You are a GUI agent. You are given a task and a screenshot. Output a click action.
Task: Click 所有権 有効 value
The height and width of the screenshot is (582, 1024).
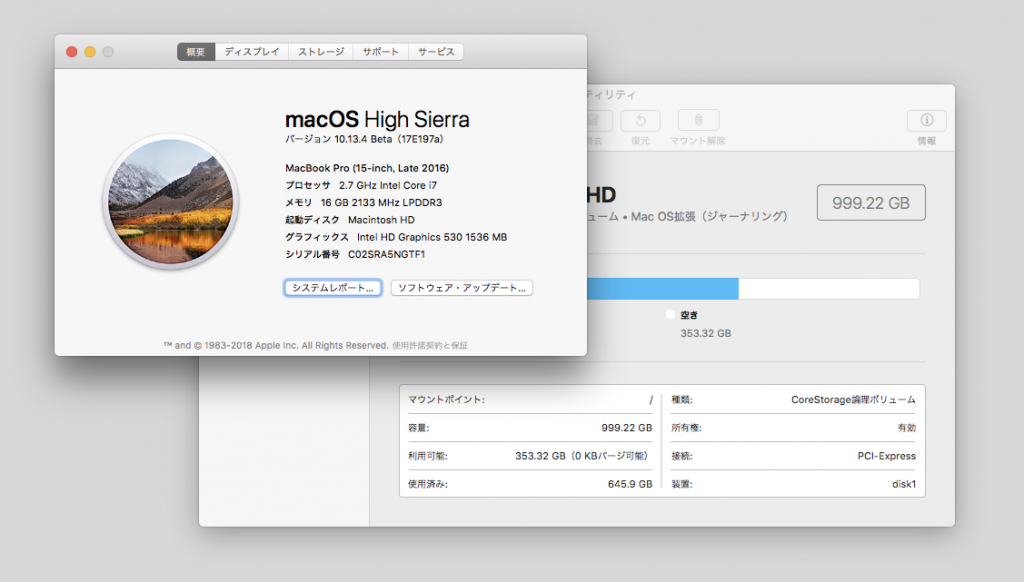coord(906,428)
